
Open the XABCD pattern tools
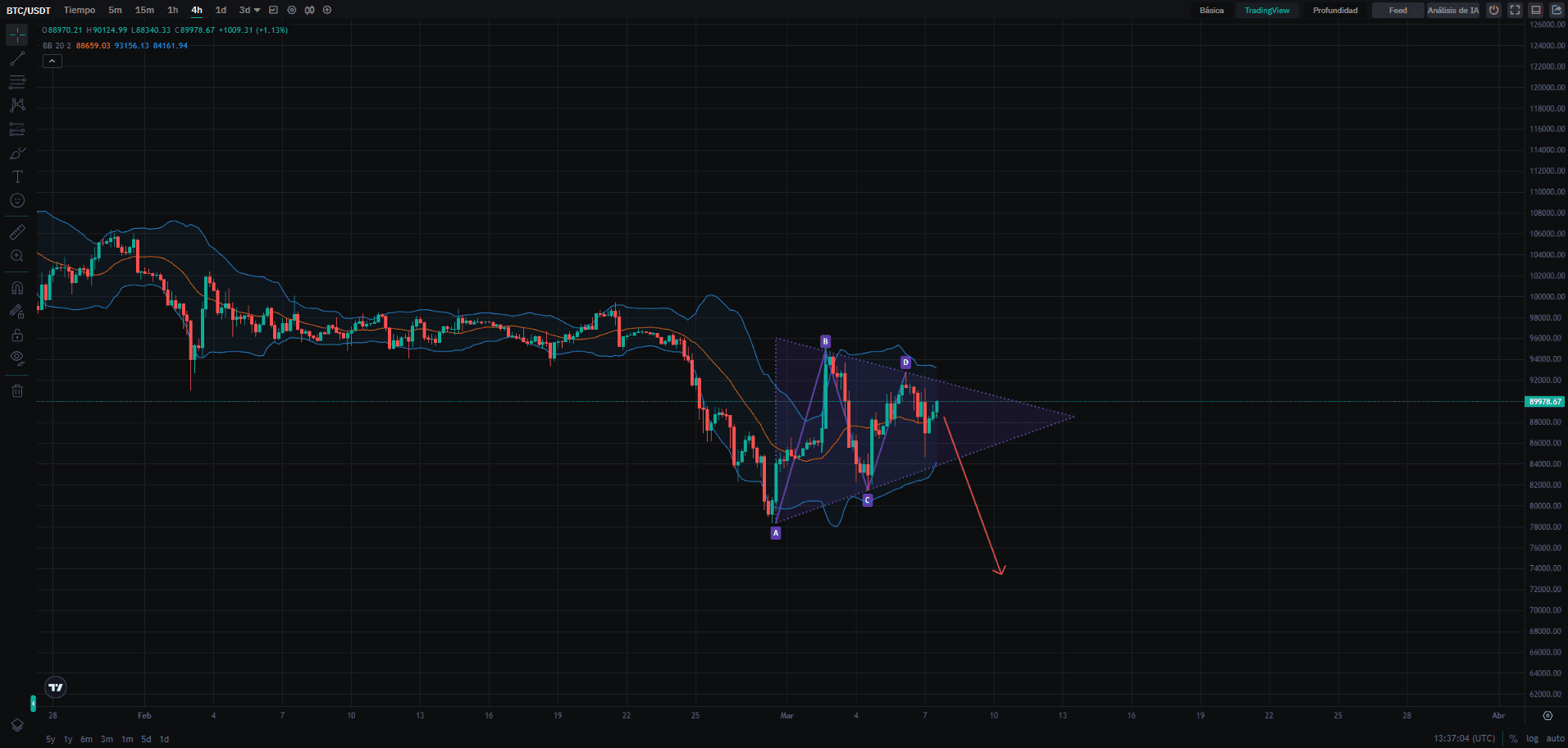point(17,105)
